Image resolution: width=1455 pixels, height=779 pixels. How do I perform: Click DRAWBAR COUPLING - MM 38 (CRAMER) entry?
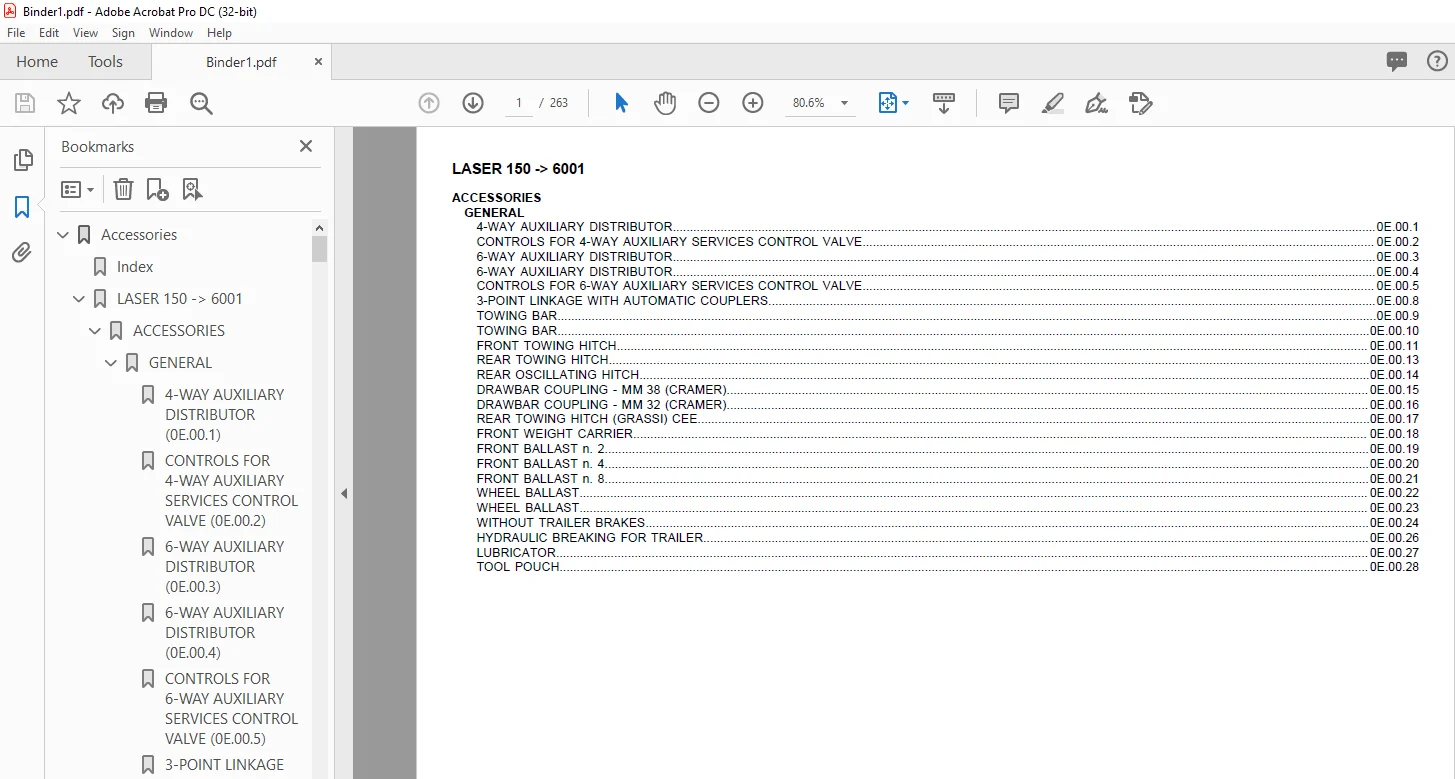coord(947,390)
